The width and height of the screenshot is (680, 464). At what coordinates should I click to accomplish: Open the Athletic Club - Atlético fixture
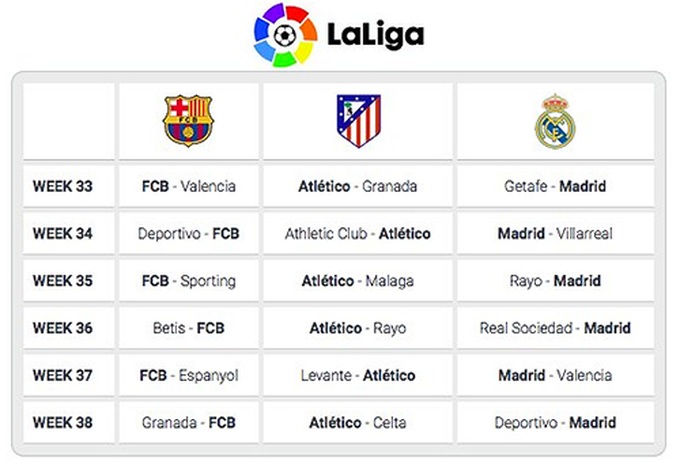358,234
